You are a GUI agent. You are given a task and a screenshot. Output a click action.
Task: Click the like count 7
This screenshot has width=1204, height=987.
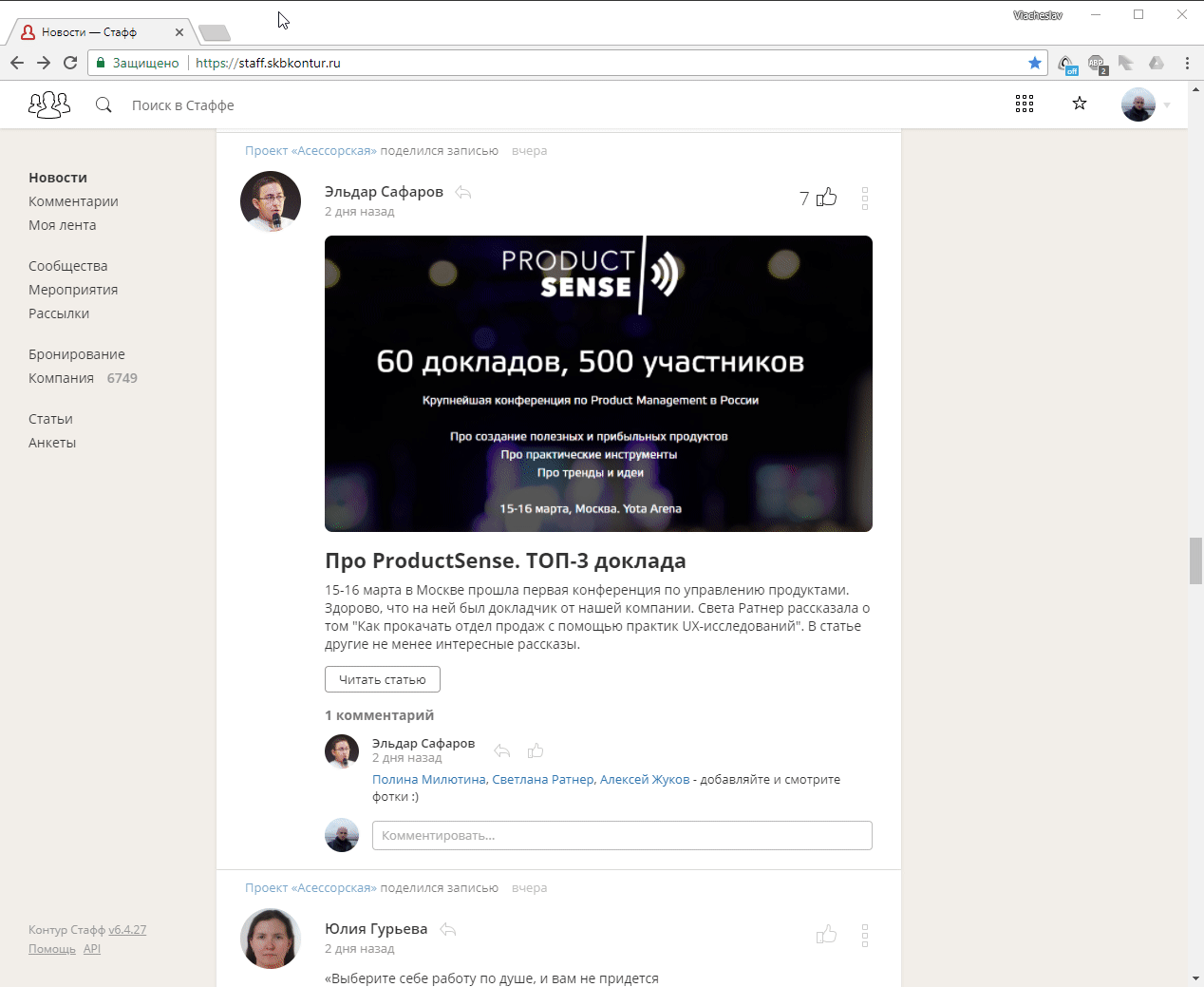click(804, 198)
